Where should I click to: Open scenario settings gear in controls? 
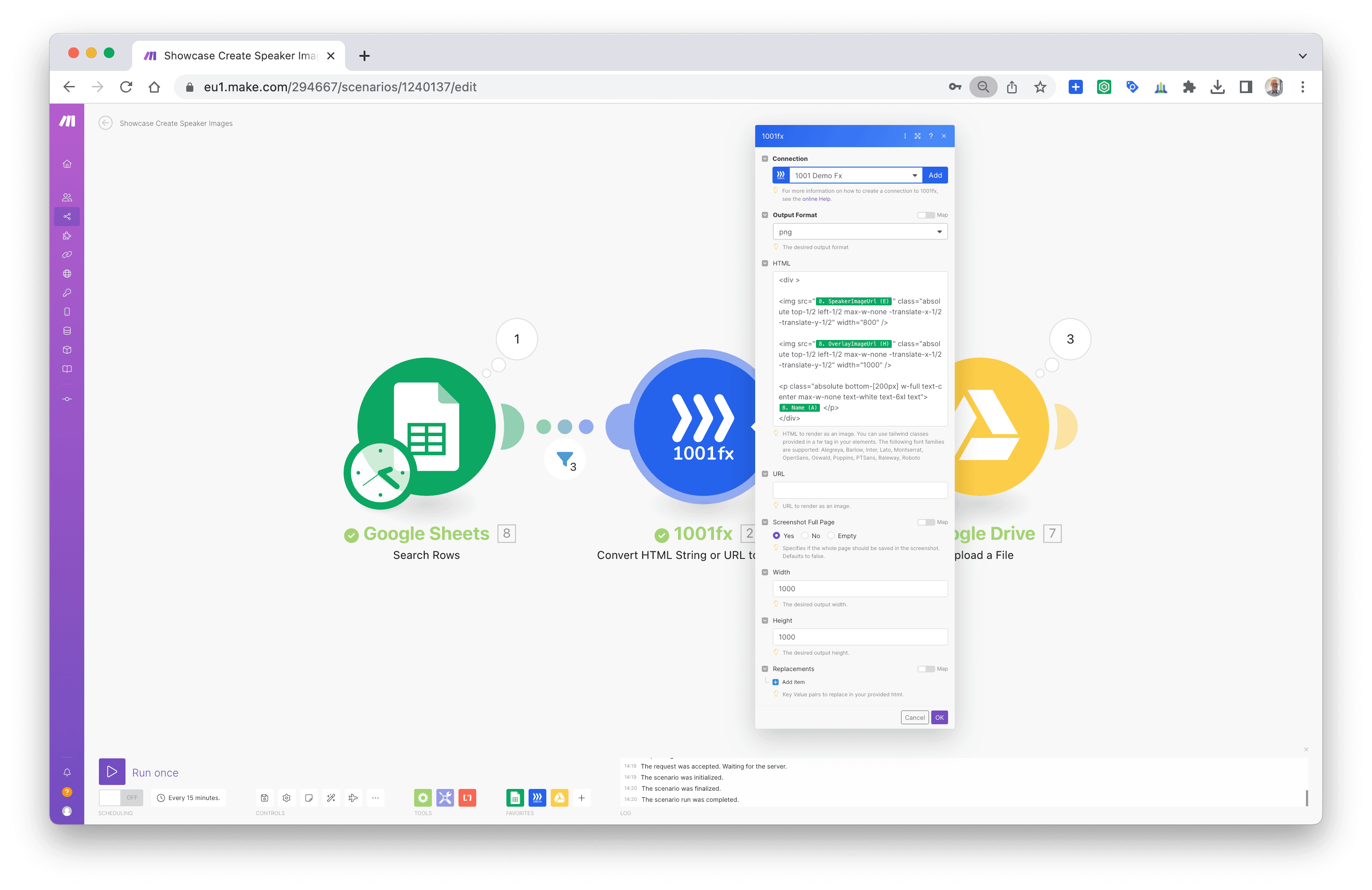pos(286,798)
